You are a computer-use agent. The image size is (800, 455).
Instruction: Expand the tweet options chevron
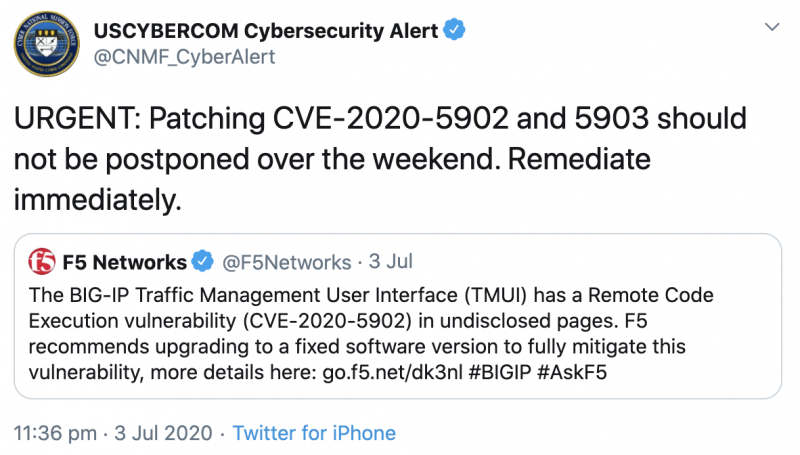pyautogui.click(x=769, y=26)
